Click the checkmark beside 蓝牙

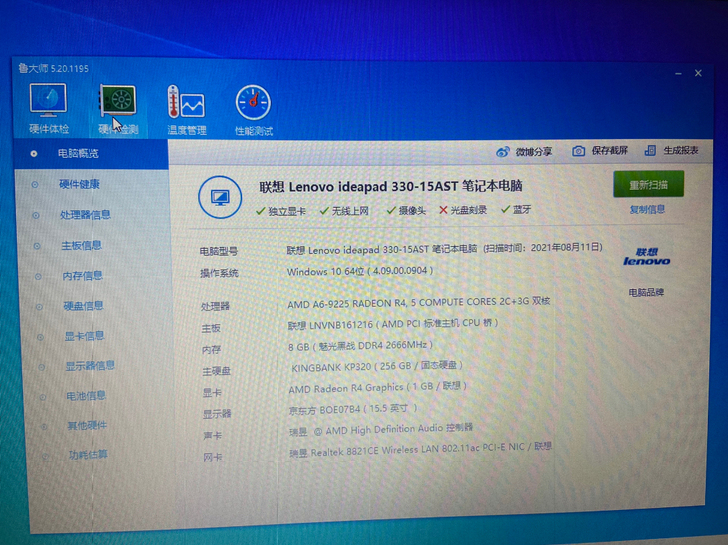(x=506, y=209)
